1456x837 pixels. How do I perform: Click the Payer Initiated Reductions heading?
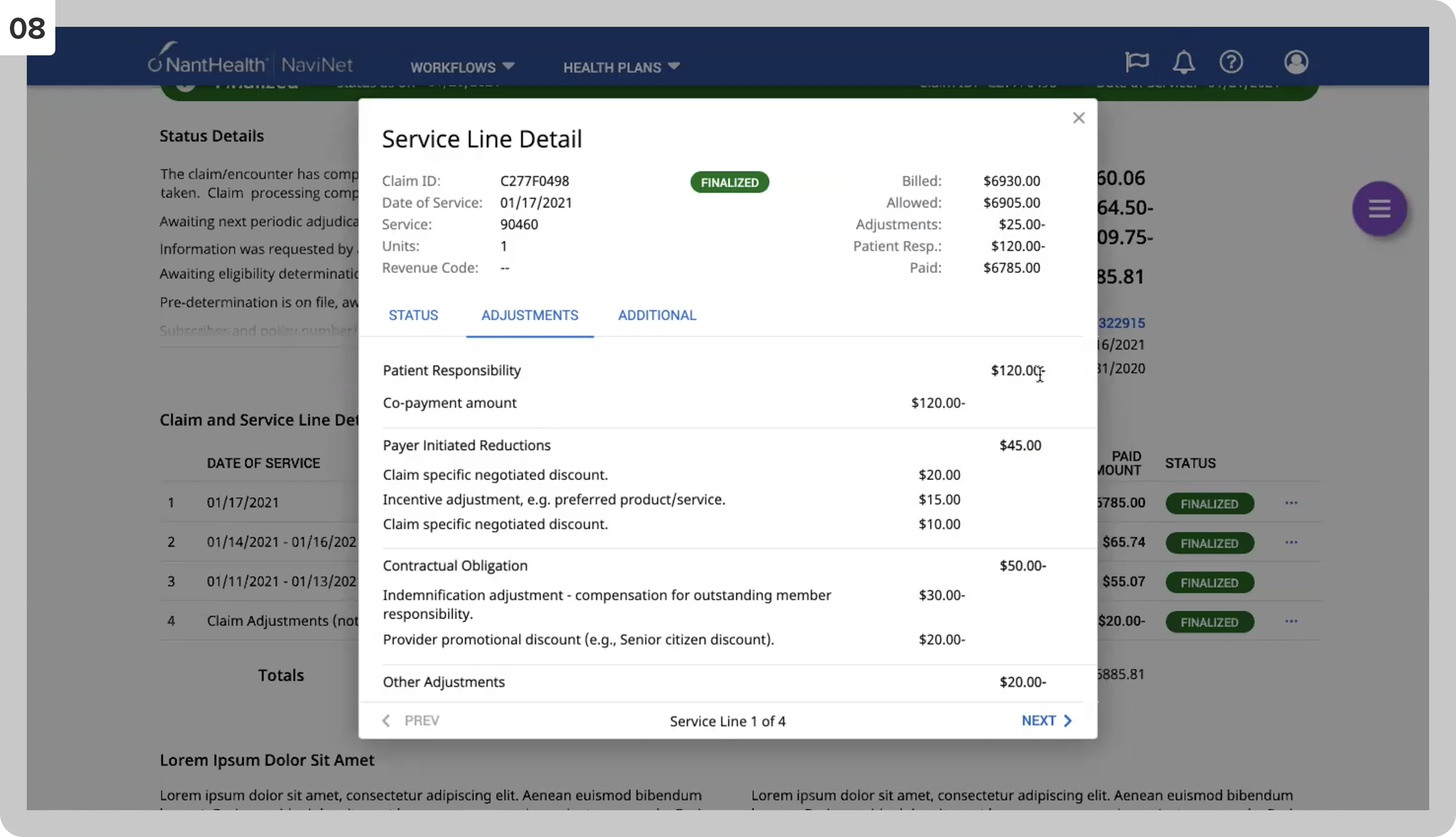[466, 446]
